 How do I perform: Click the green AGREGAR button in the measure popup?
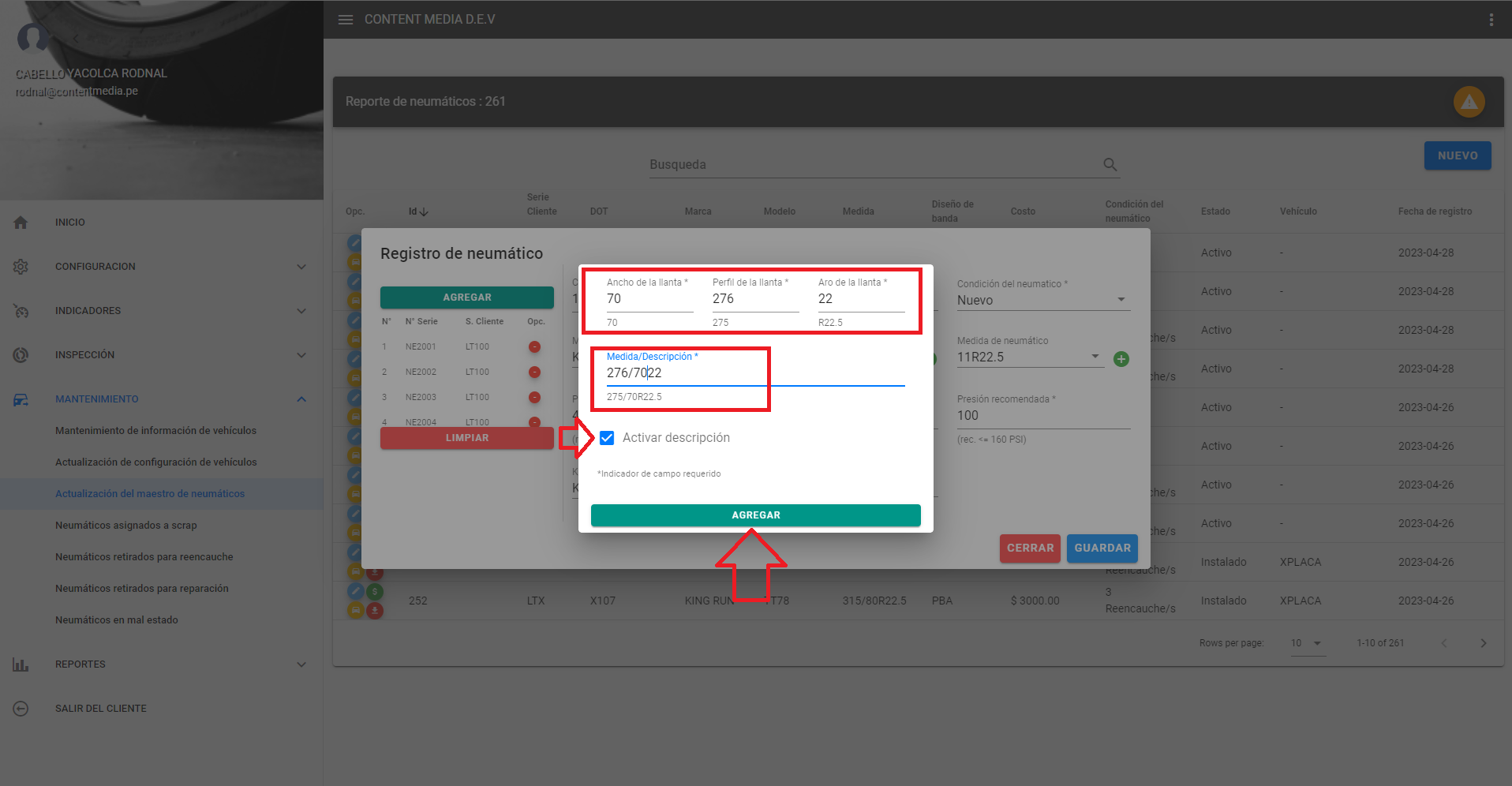tap(755, 515)
